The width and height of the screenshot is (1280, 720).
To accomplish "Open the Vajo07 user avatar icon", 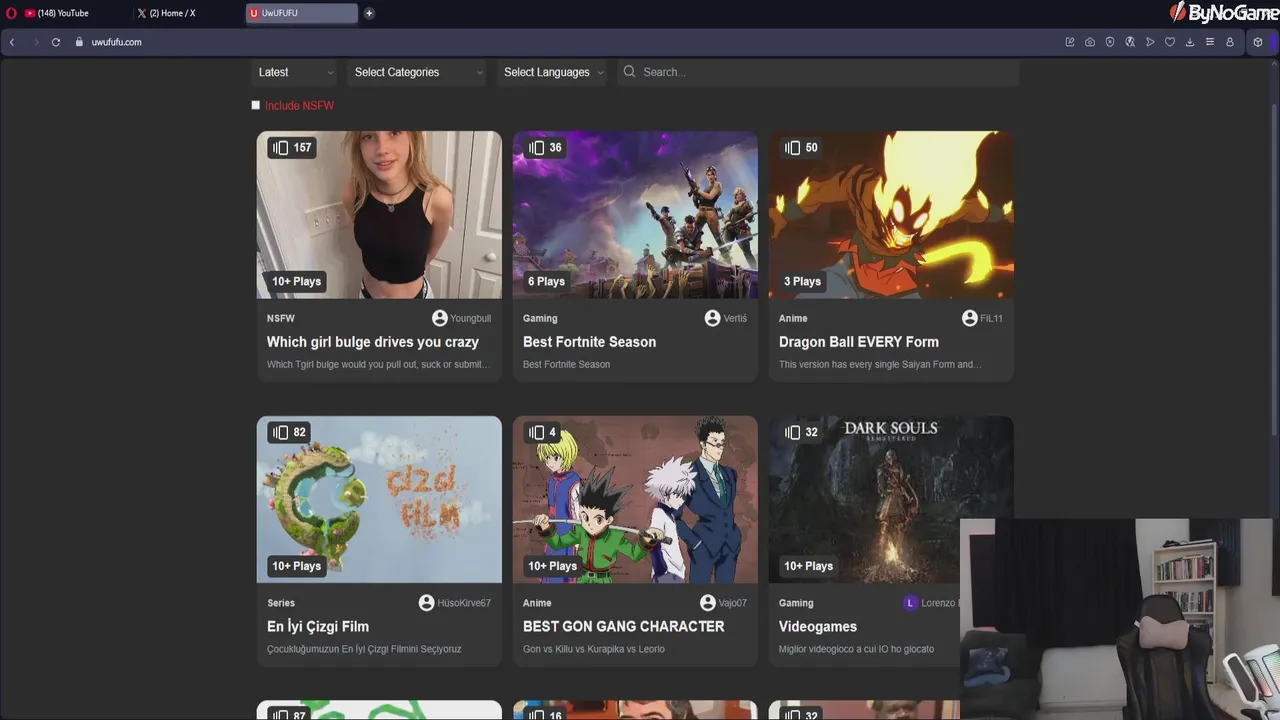I will point(708,603).
